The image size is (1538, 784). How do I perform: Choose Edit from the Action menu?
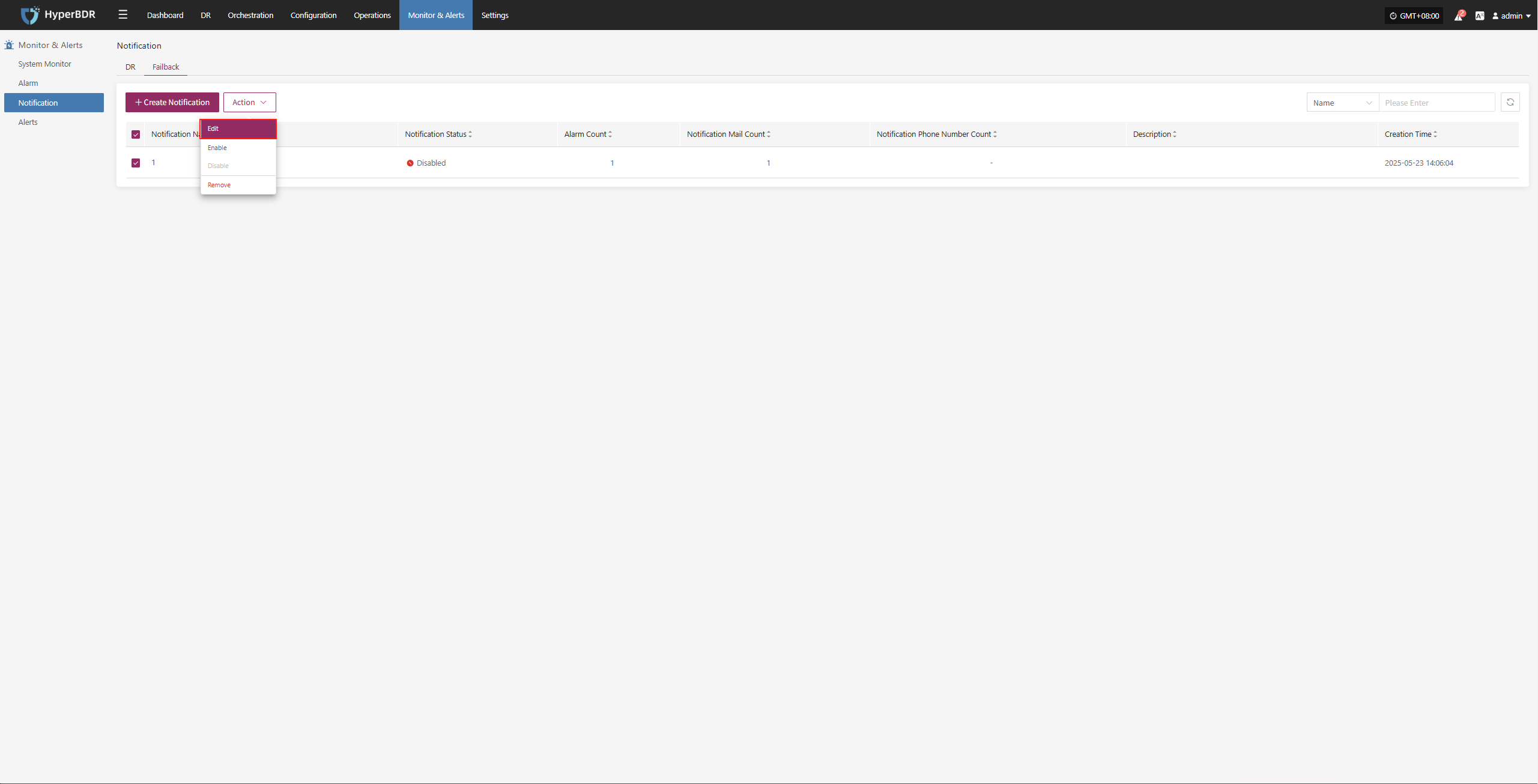[x=238, y=128]
